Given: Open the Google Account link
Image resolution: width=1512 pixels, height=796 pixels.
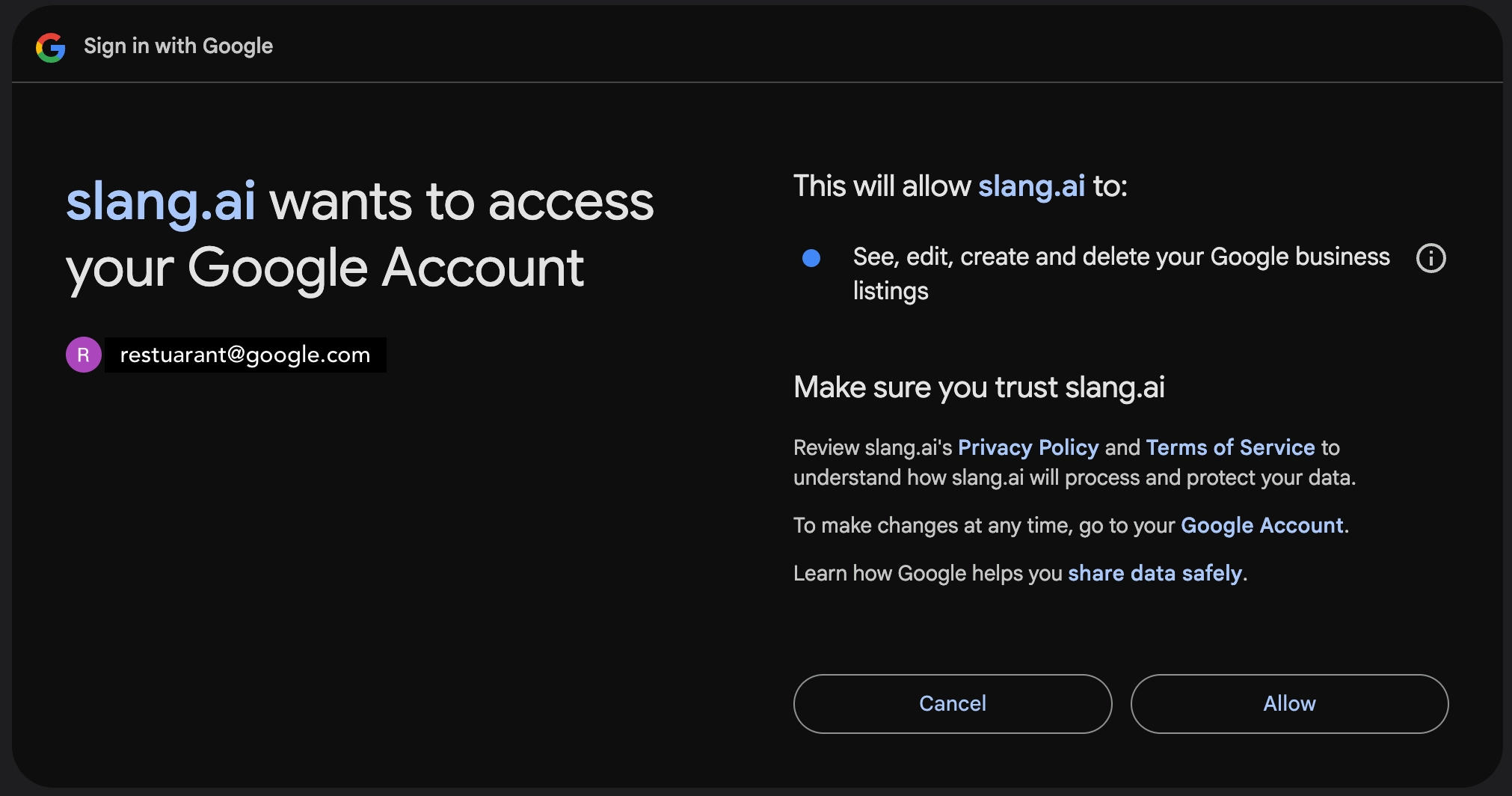Looking at the screenshot, I should (x=1261, y=525).
